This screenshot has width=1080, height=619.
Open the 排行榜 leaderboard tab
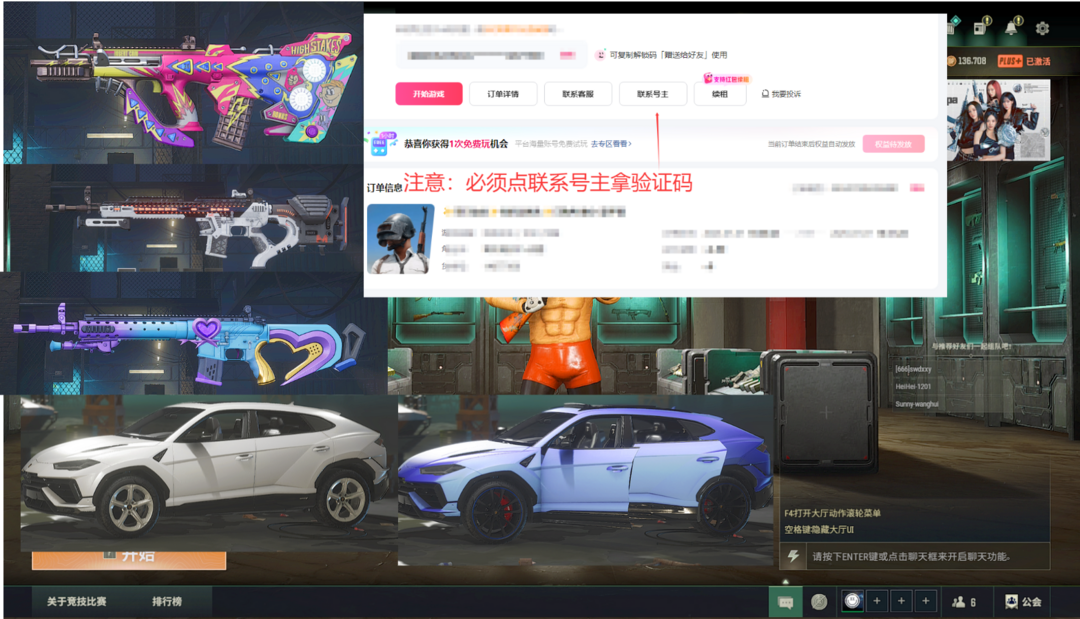pos(167,602)
